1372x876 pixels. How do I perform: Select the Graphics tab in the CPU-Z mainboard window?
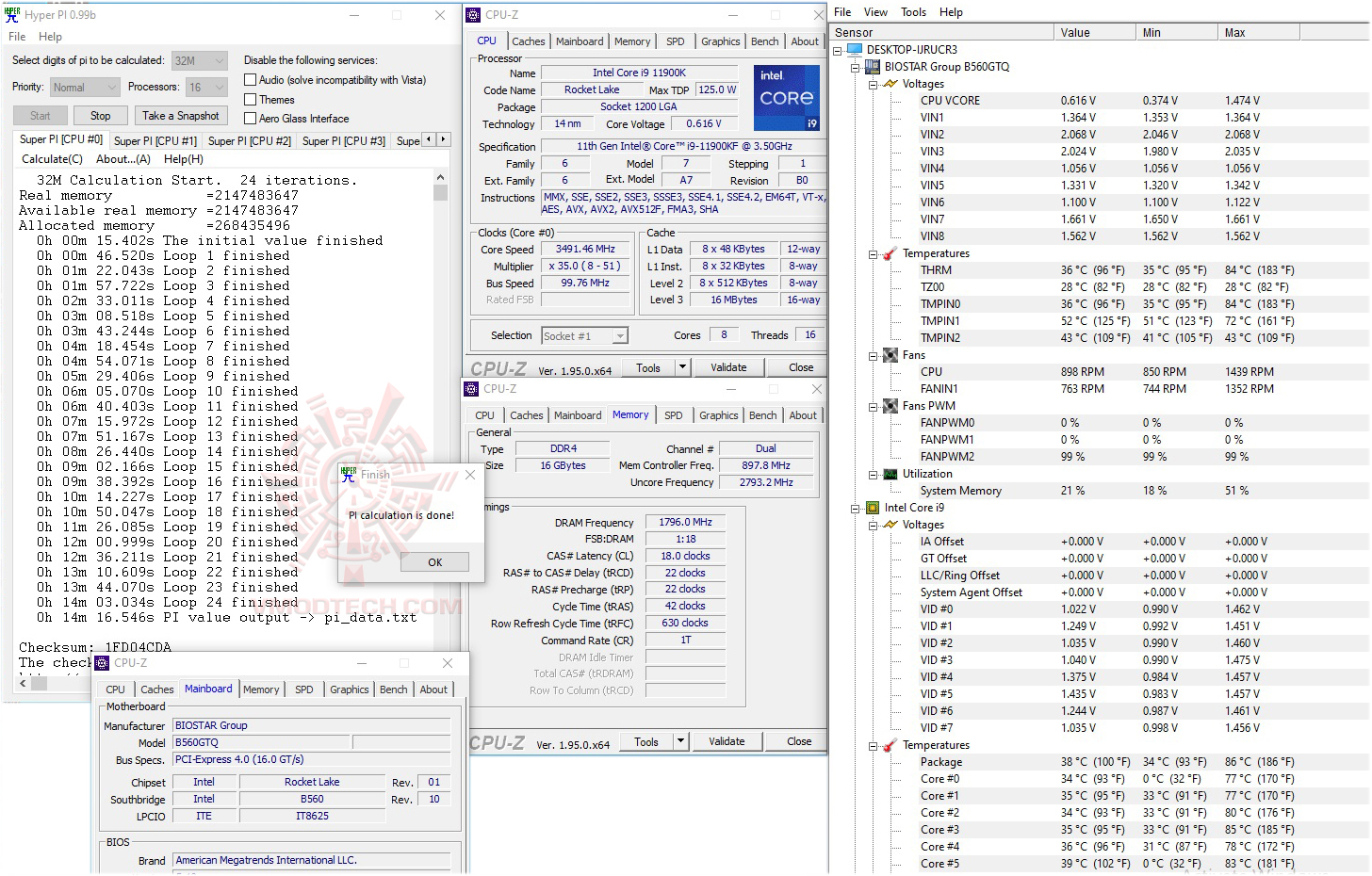[x=350, y=689]
